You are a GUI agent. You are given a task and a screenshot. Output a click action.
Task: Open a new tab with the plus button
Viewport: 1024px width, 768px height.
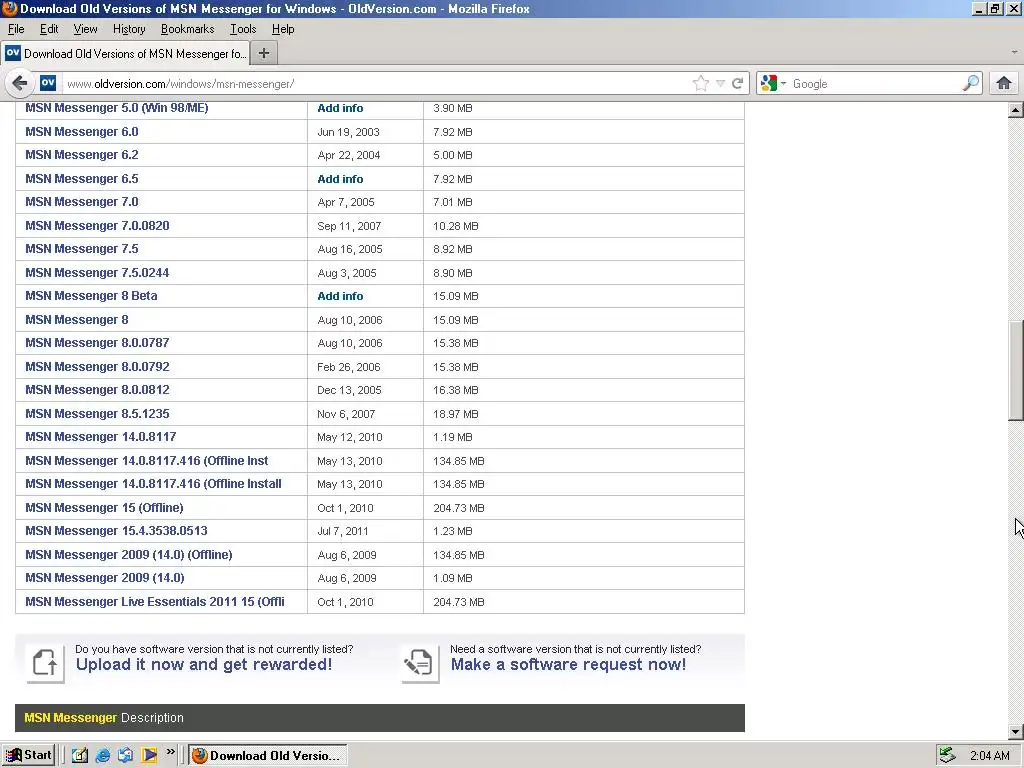pos(264,54)
